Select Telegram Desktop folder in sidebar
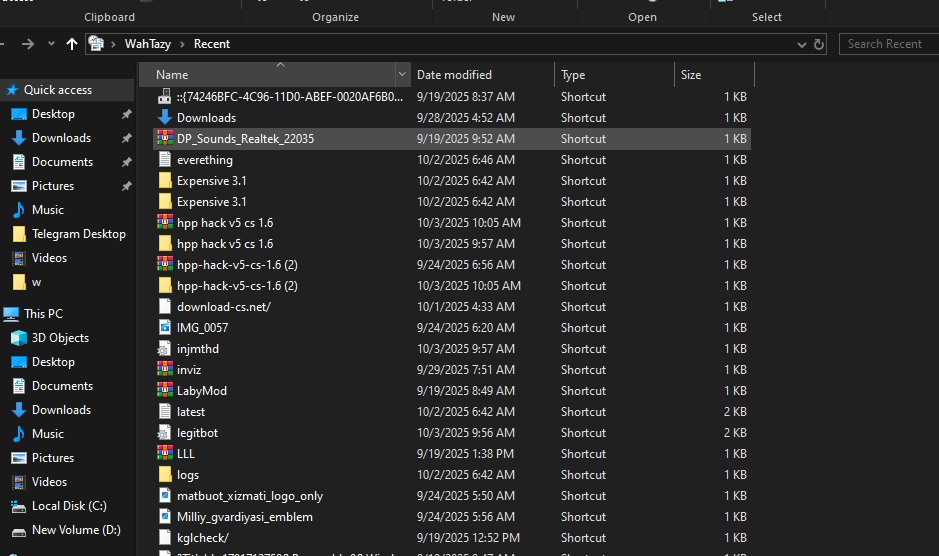Viewport: 939px width, 556px height. [78, 234]
